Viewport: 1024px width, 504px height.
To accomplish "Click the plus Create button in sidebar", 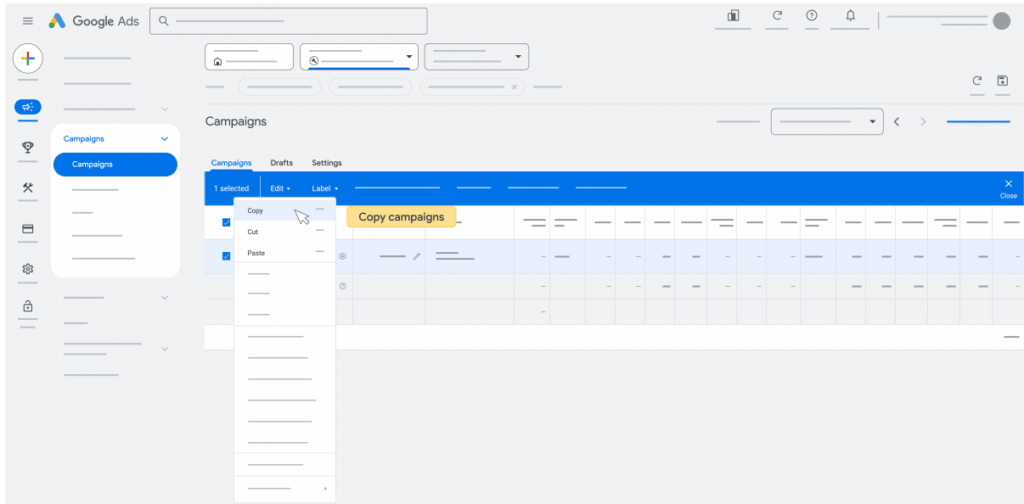I will (28, 58).
